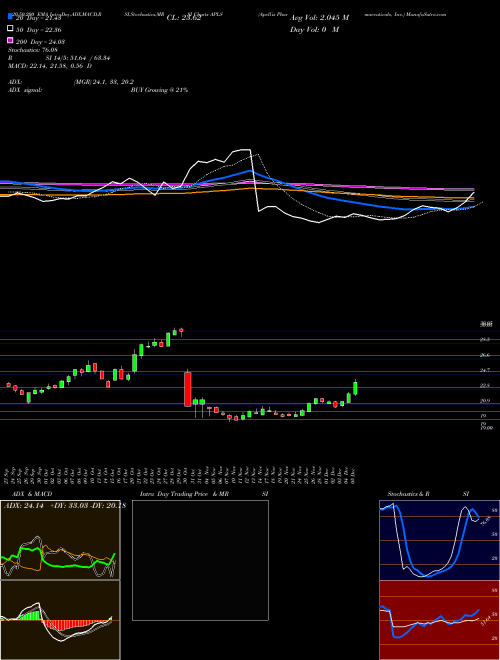Screen dimensions: 500x660
Task: Click the 'BUY Growing @ 21%' signal text
Action: (159, 90)
